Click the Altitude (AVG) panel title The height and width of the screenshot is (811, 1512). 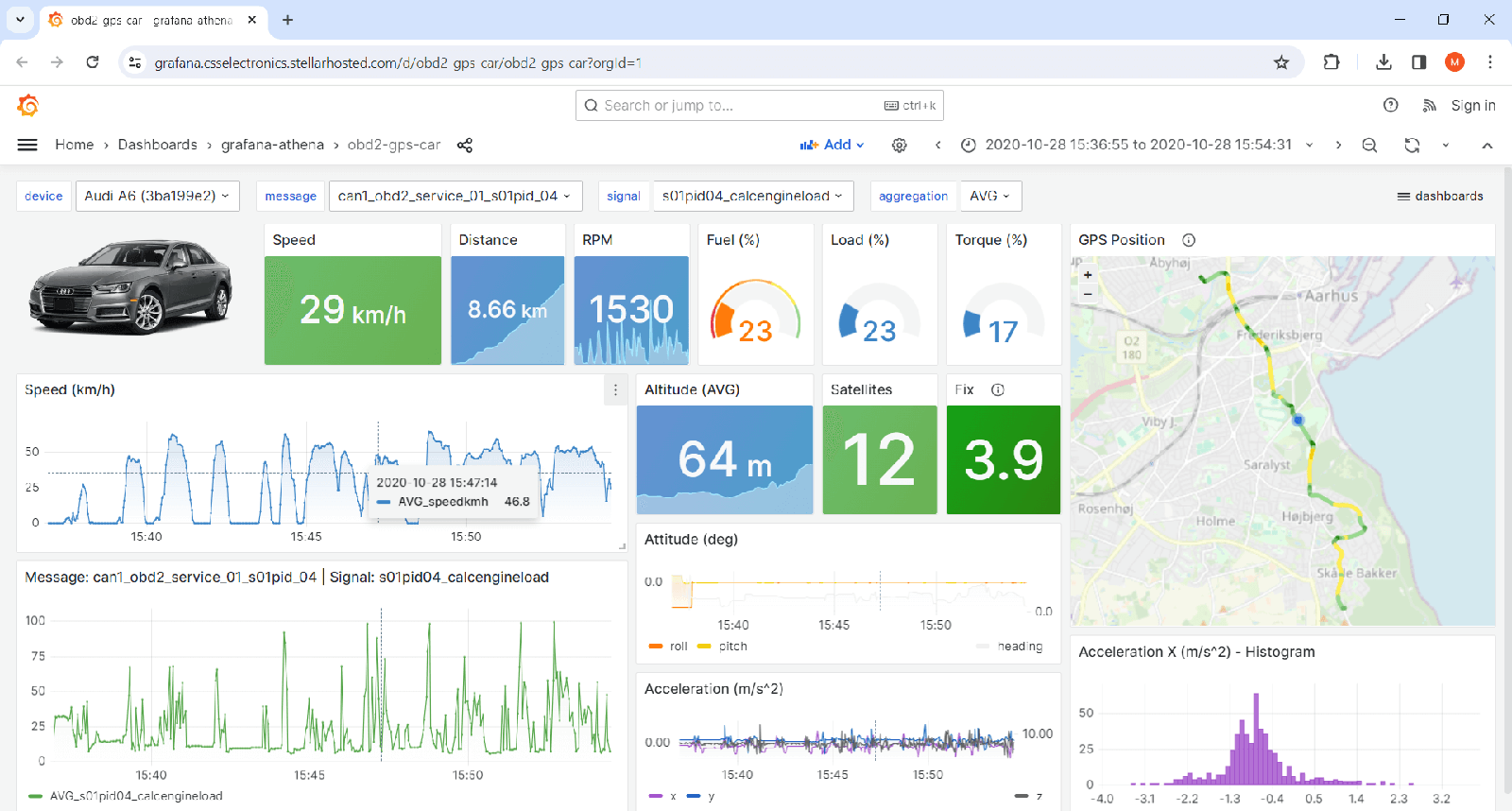pyautogui.click(x=692, y=389)
